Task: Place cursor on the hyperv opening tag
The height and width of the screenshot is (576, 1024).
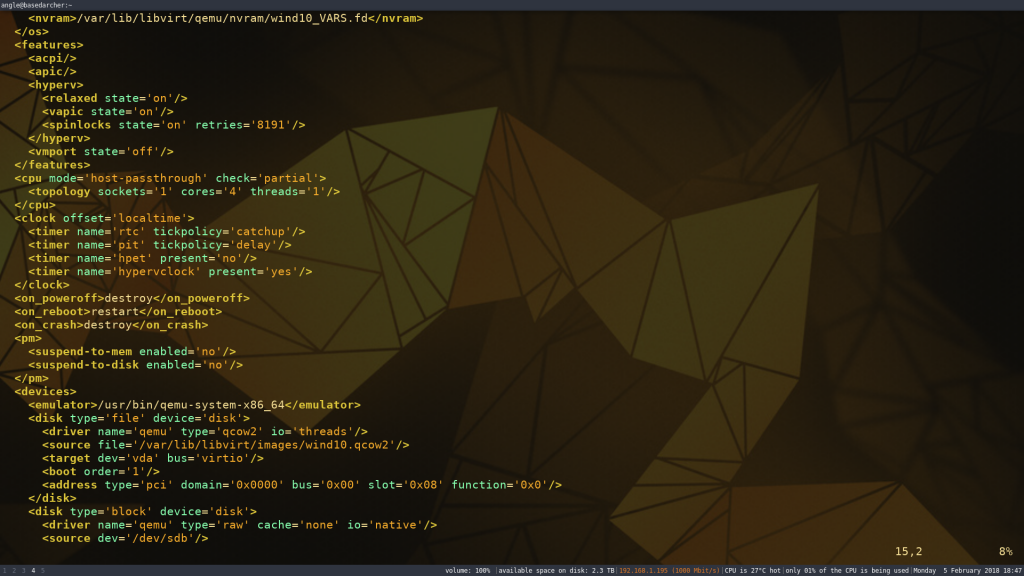Action: 56,85
